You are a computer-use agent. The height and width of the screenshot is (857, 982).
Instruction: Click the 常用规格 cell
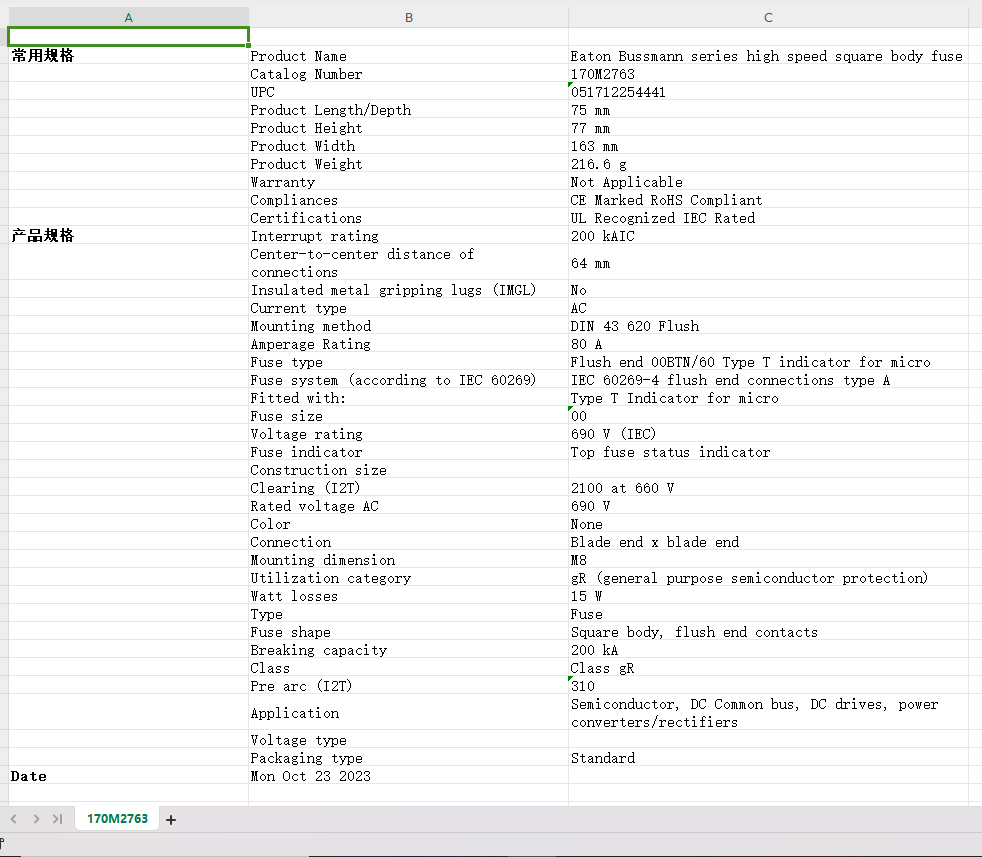pos(128,56)
